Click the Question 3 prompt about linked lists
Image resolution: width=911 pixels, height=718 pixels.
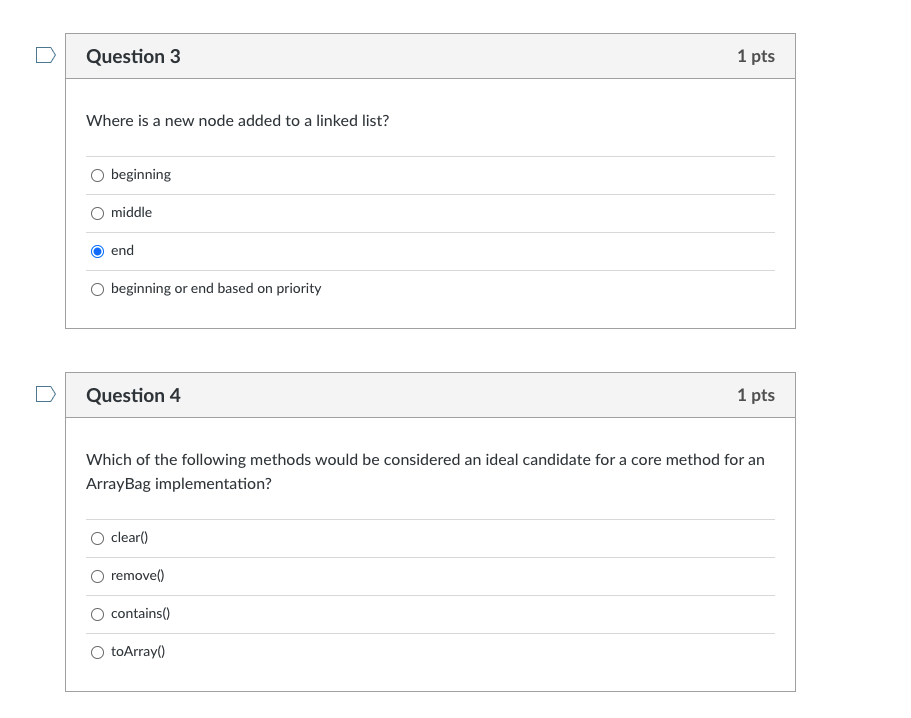point(237,121)
